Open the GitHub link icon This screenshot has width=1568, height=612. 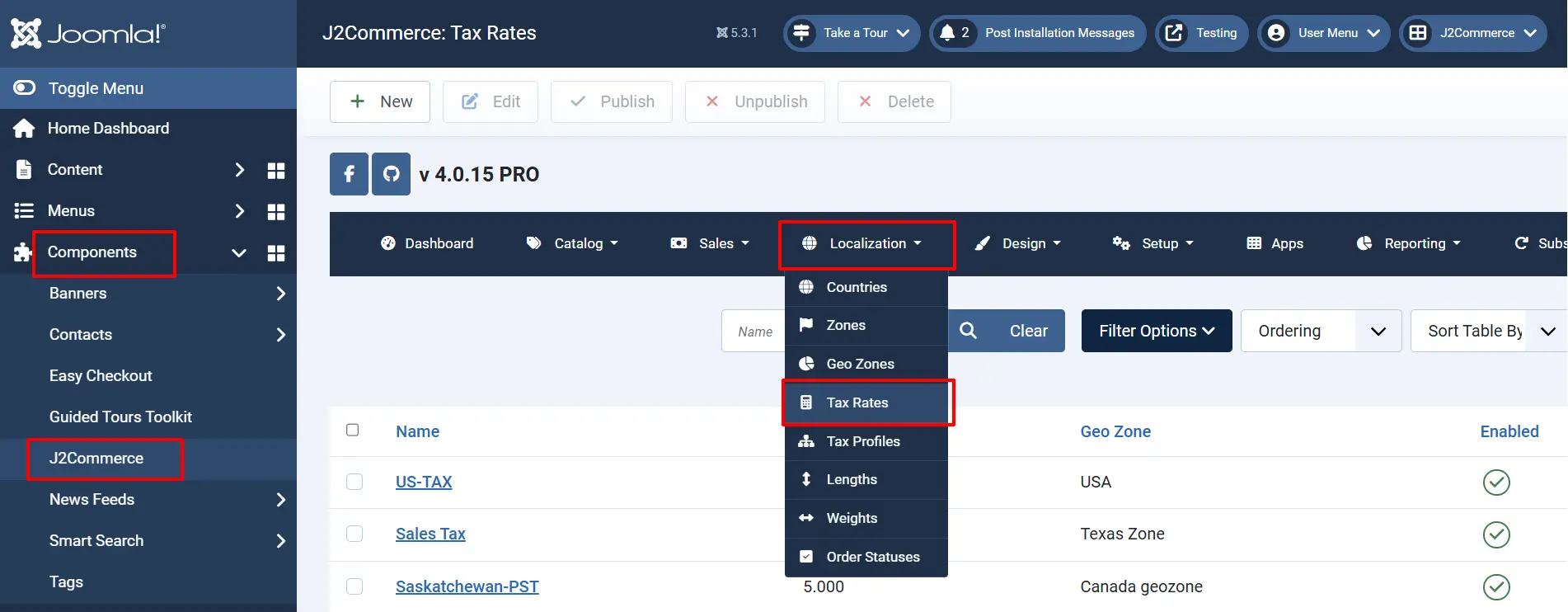[391, 174]
